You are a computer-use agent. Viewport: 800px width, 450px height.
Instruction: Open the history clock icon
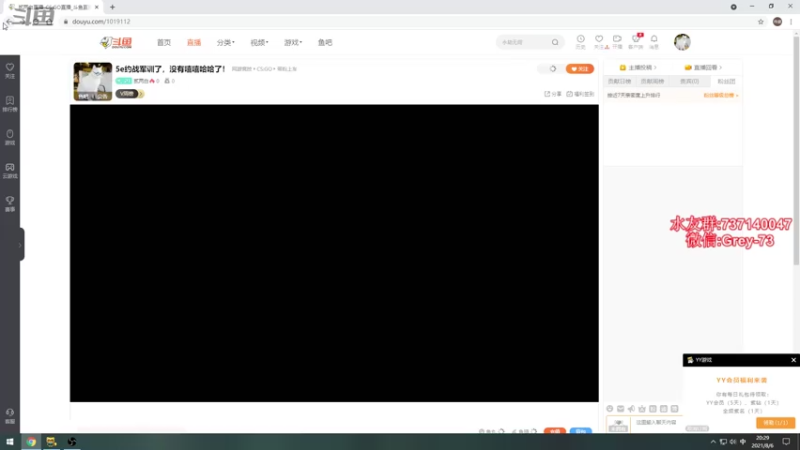(x=581, y=41)
